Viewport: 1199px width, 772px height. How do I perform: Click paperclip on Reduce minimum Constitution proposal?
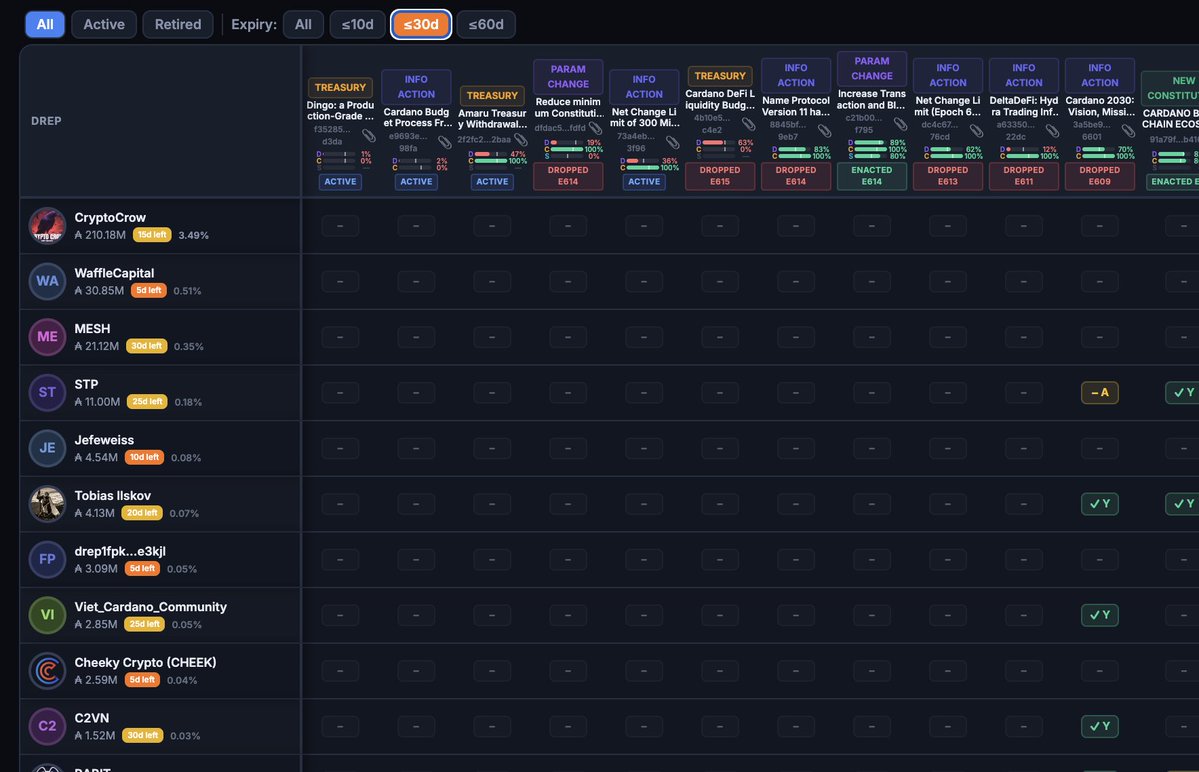click(596, 128)
